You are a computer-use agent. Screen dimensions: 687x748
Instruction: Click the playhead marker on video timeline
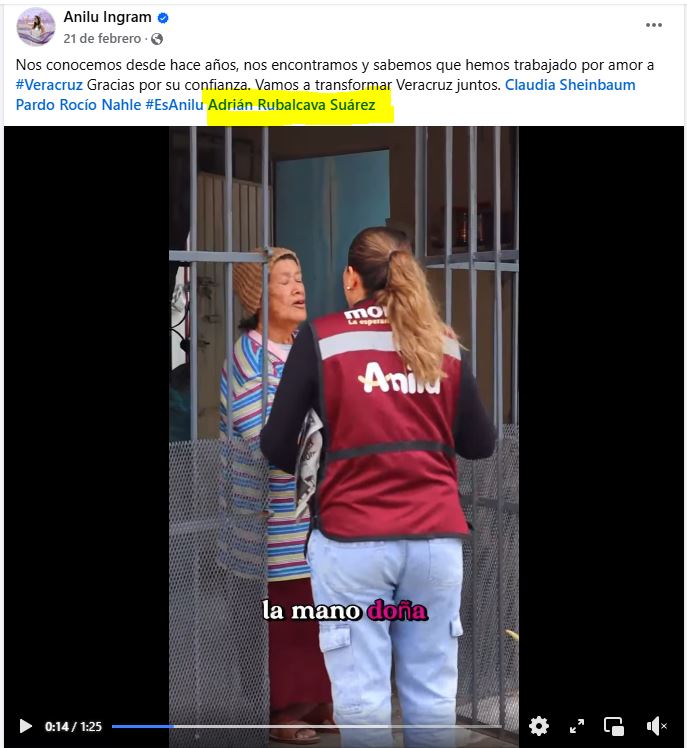[x=173, y=727]
